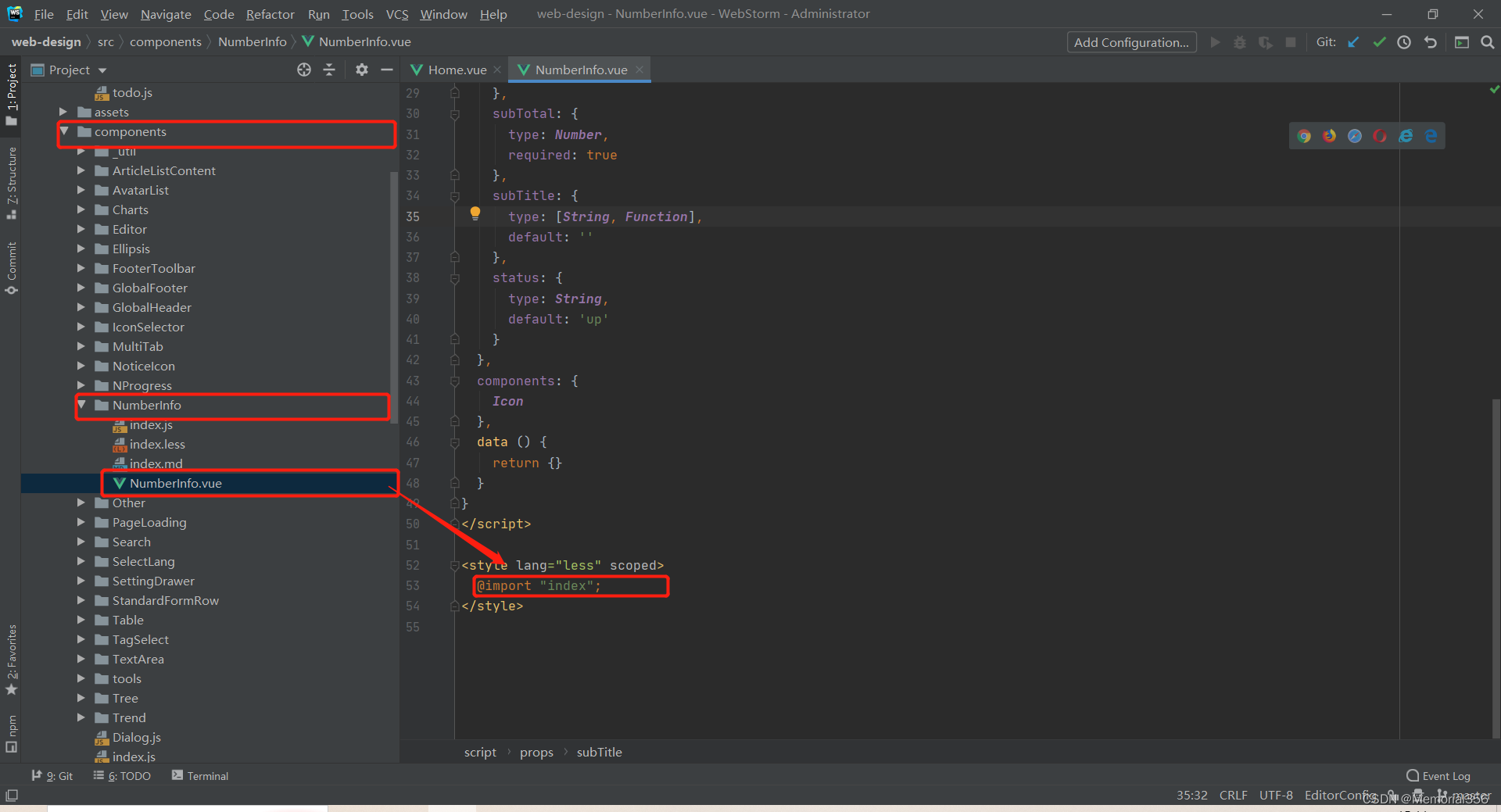Viewport: 1501px width, 812px height.
Task: Click the Run Anything window icon
Action: click(1461, 42)
